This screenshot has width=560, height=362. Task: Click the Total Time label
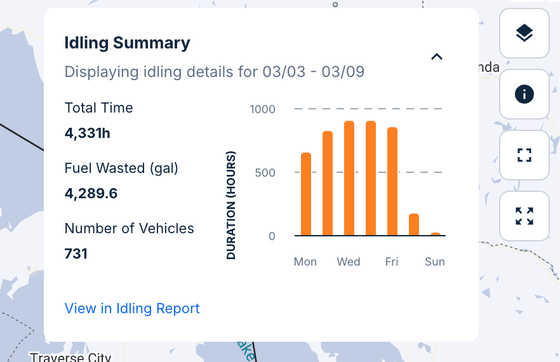point(99,108)
